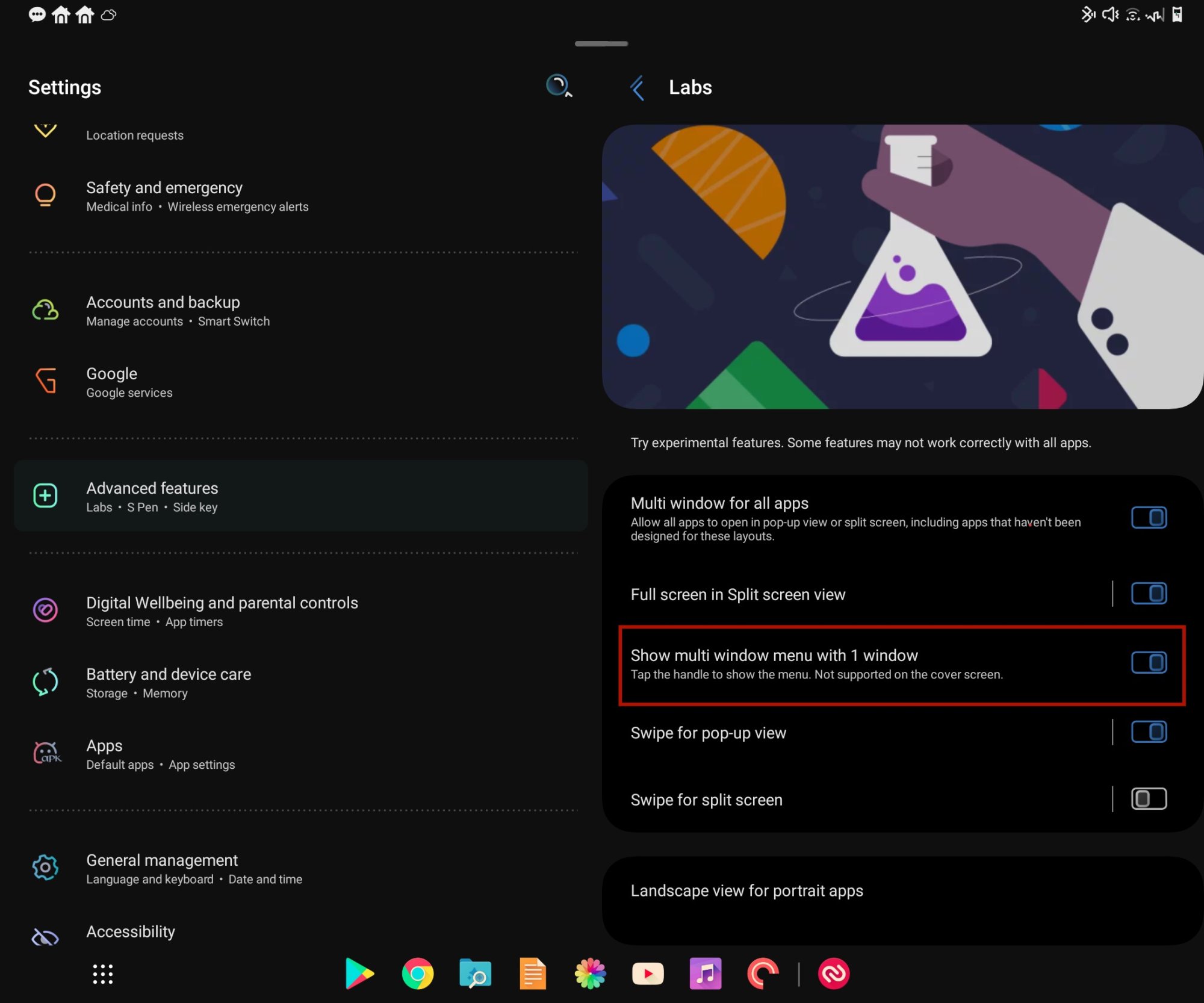1204x1003 pixels.
Task: Select Advanced features category
Action: pos(301,496)
